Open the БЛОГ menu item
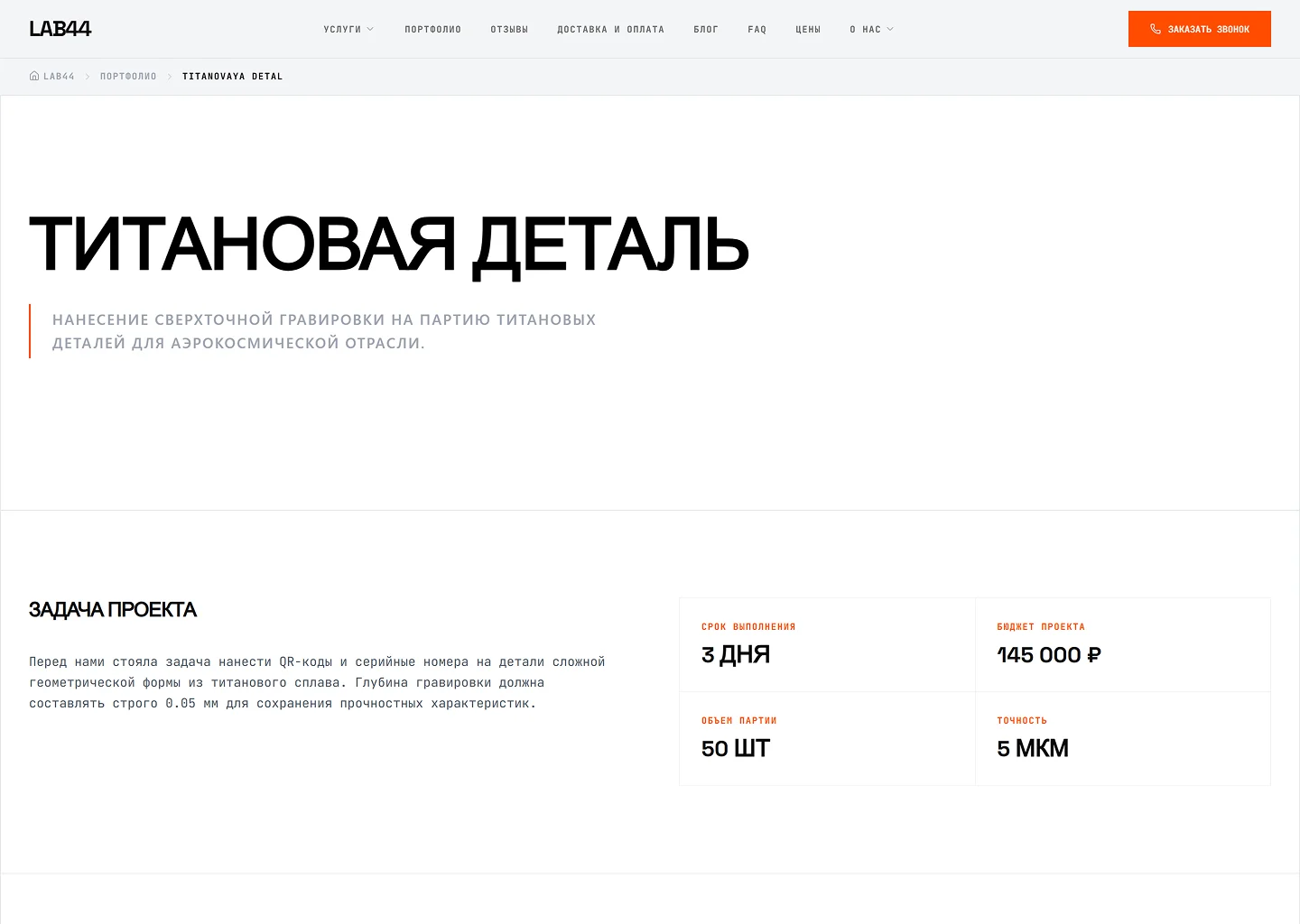The width and height of the screenshot is (1300, 924). coord(706,28)
